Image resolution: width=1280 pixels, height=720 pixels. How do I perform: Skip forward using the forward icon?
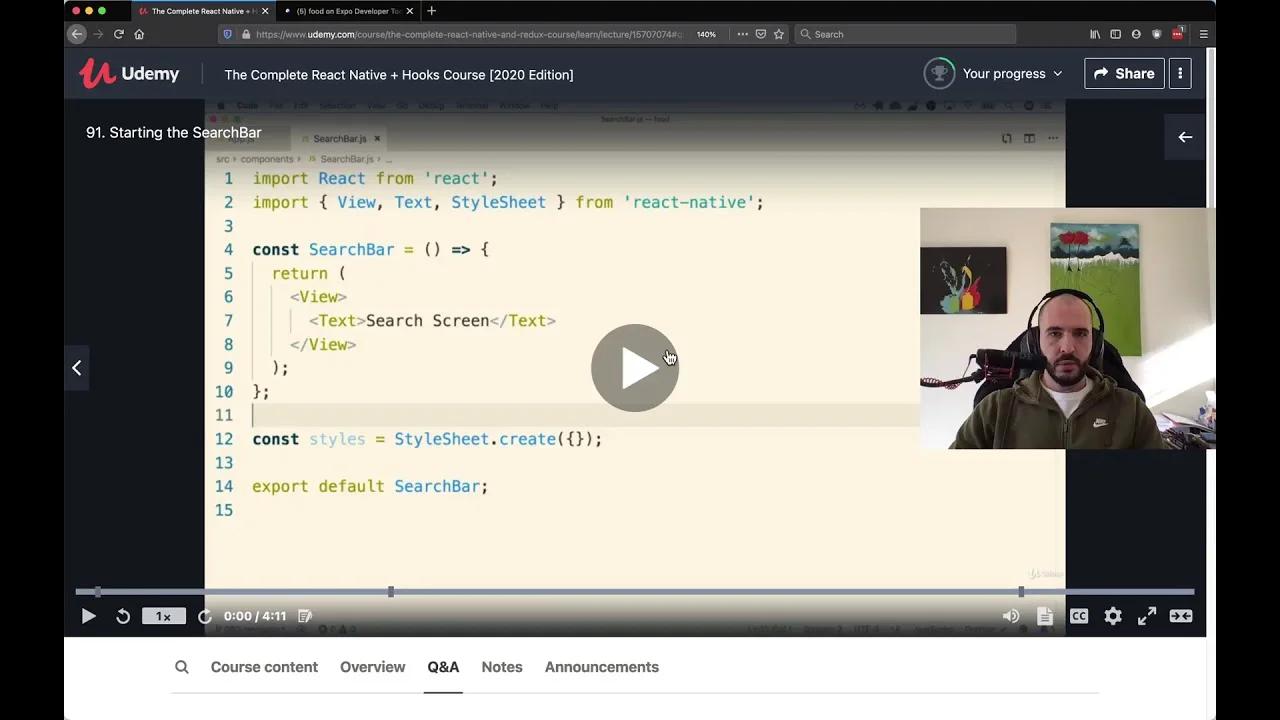point(205,616)
